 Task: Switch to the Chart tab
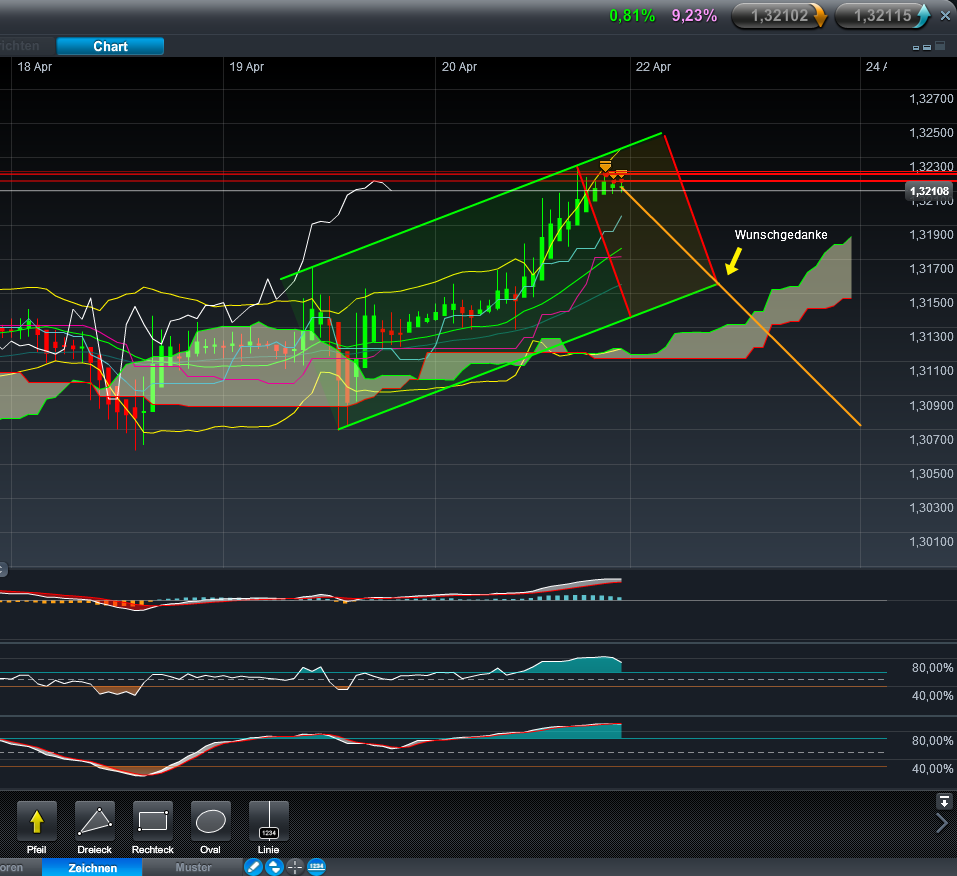click(x=110, y=46)
